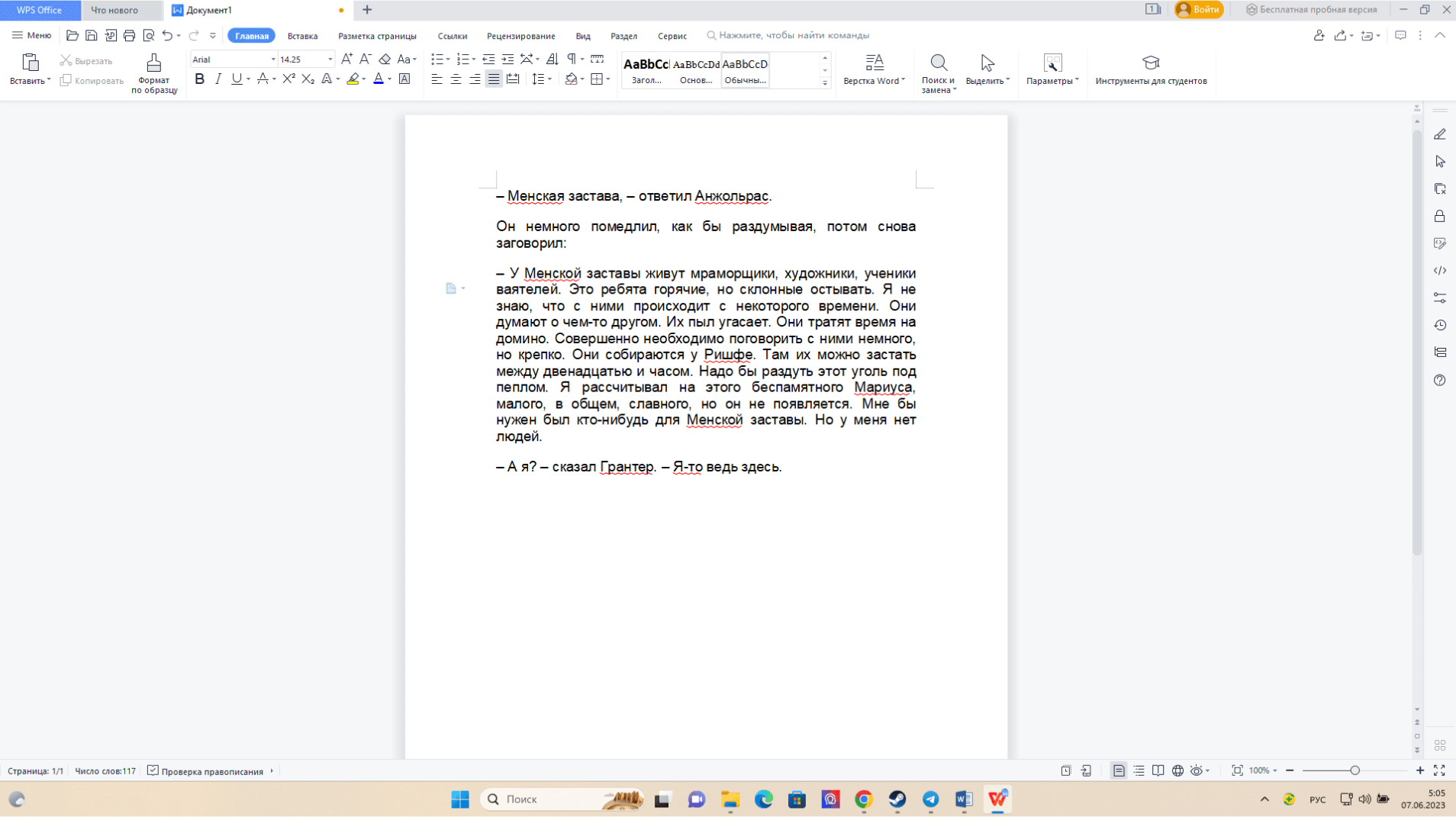Apply superscript formatting

(288, 79)
